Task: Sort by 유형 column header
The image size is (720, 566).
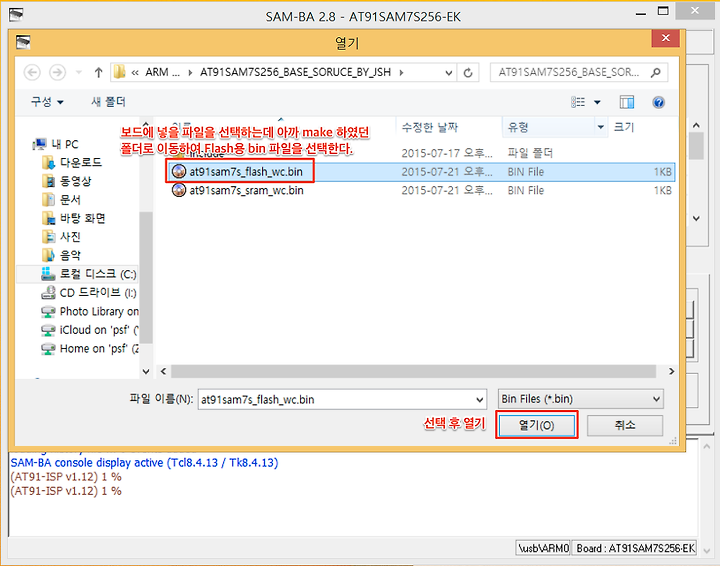Action: 518,127
